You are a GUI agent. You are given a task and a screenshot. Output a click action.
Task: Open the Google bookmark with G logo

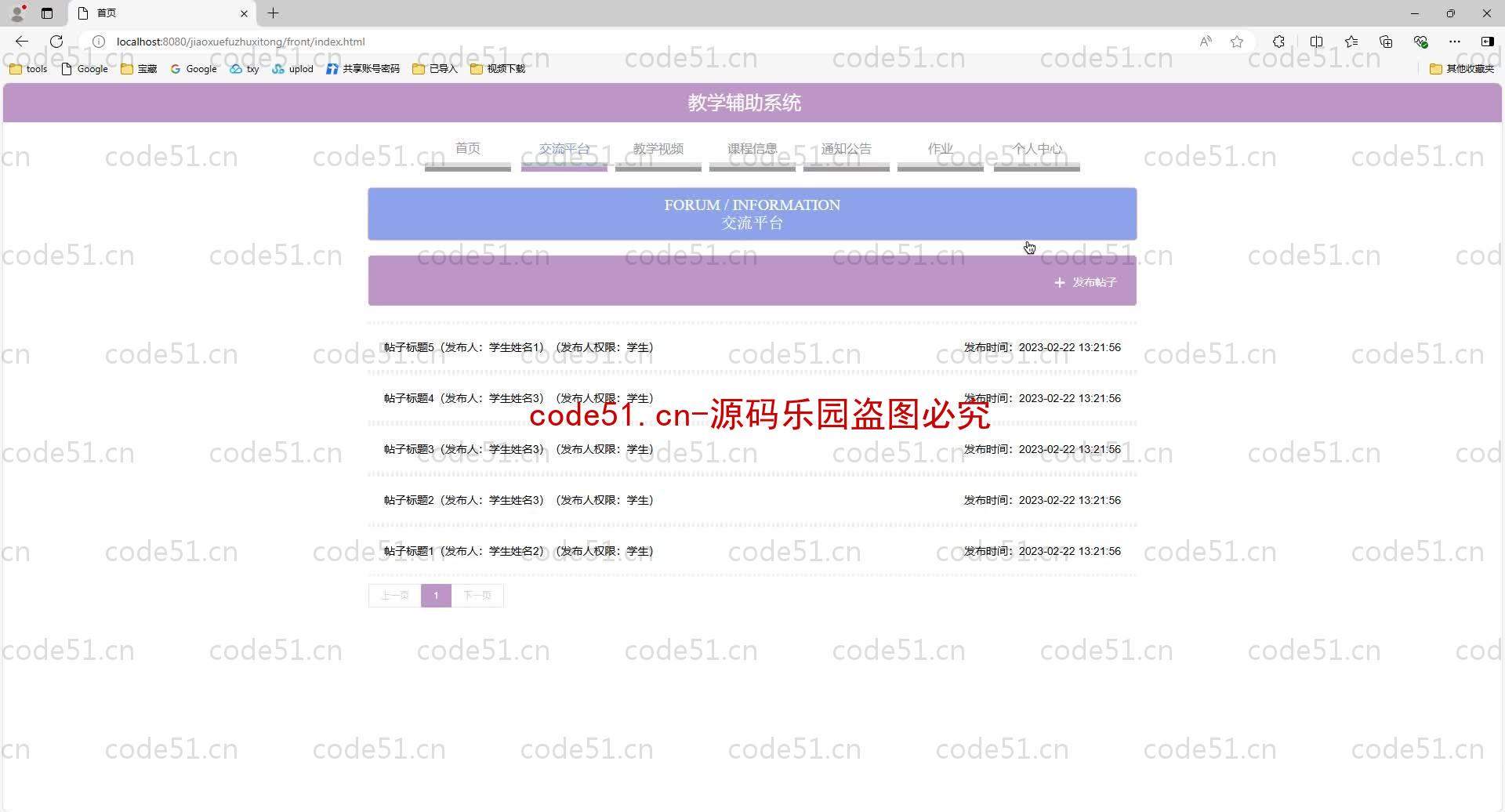194,69
